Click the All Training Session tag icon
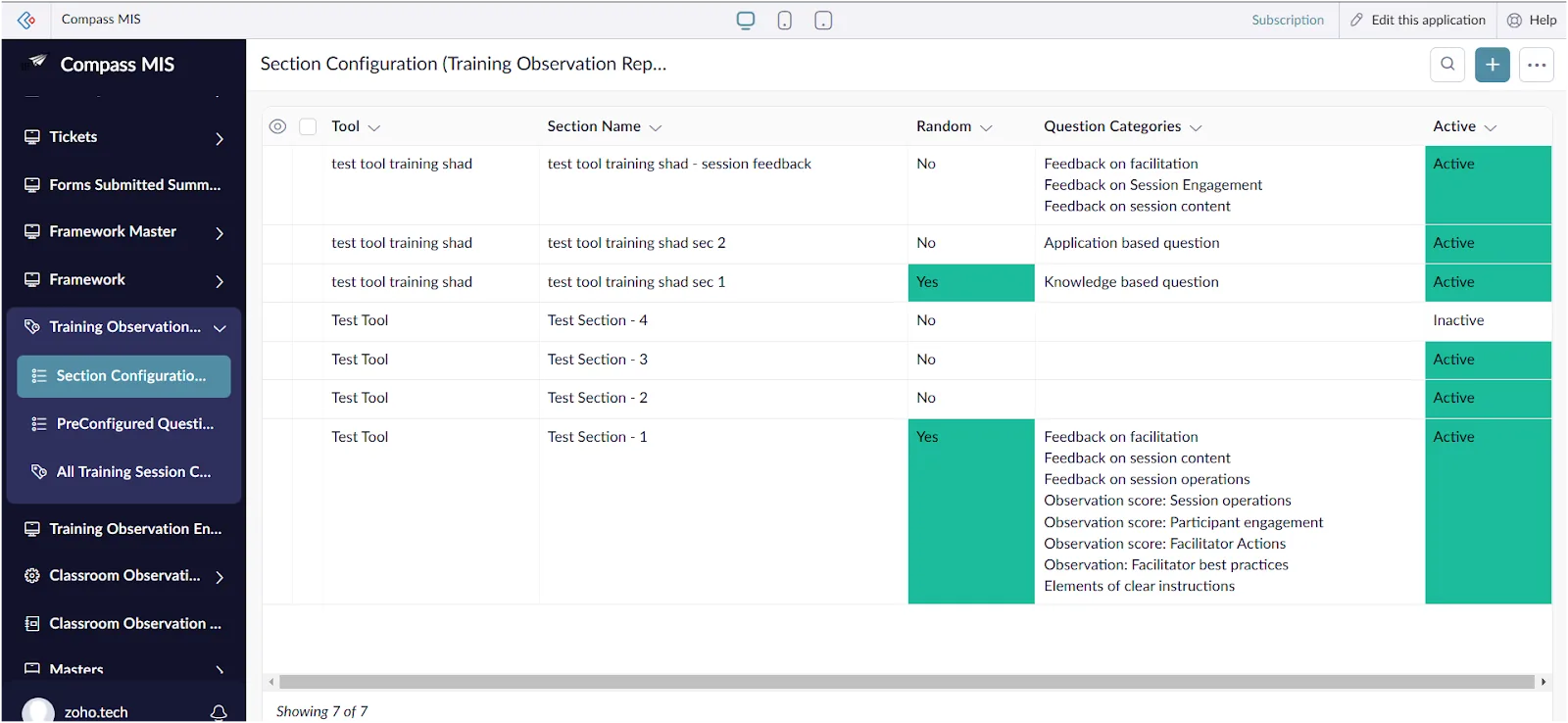Image resolution: width=1568 pixels, height=723 pixels. click(x=39, y=472)
